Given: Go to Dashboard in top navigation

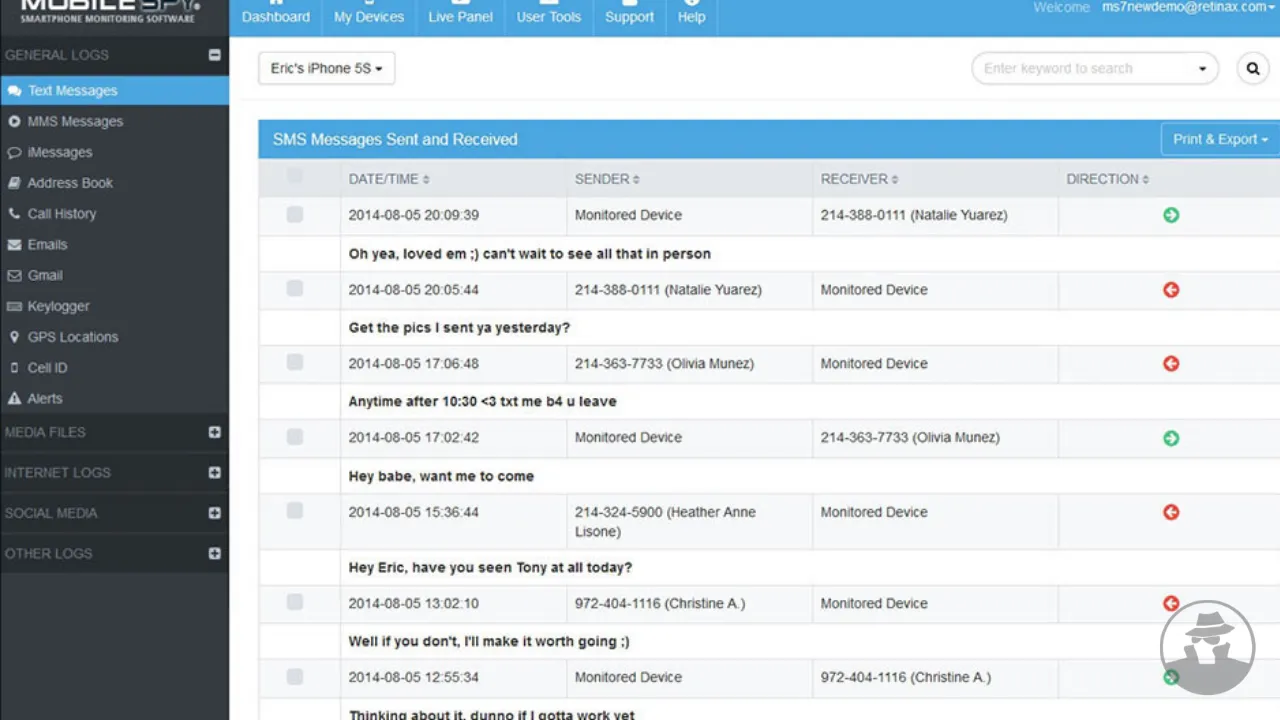Looking at the screenshot, I should 276,17.
